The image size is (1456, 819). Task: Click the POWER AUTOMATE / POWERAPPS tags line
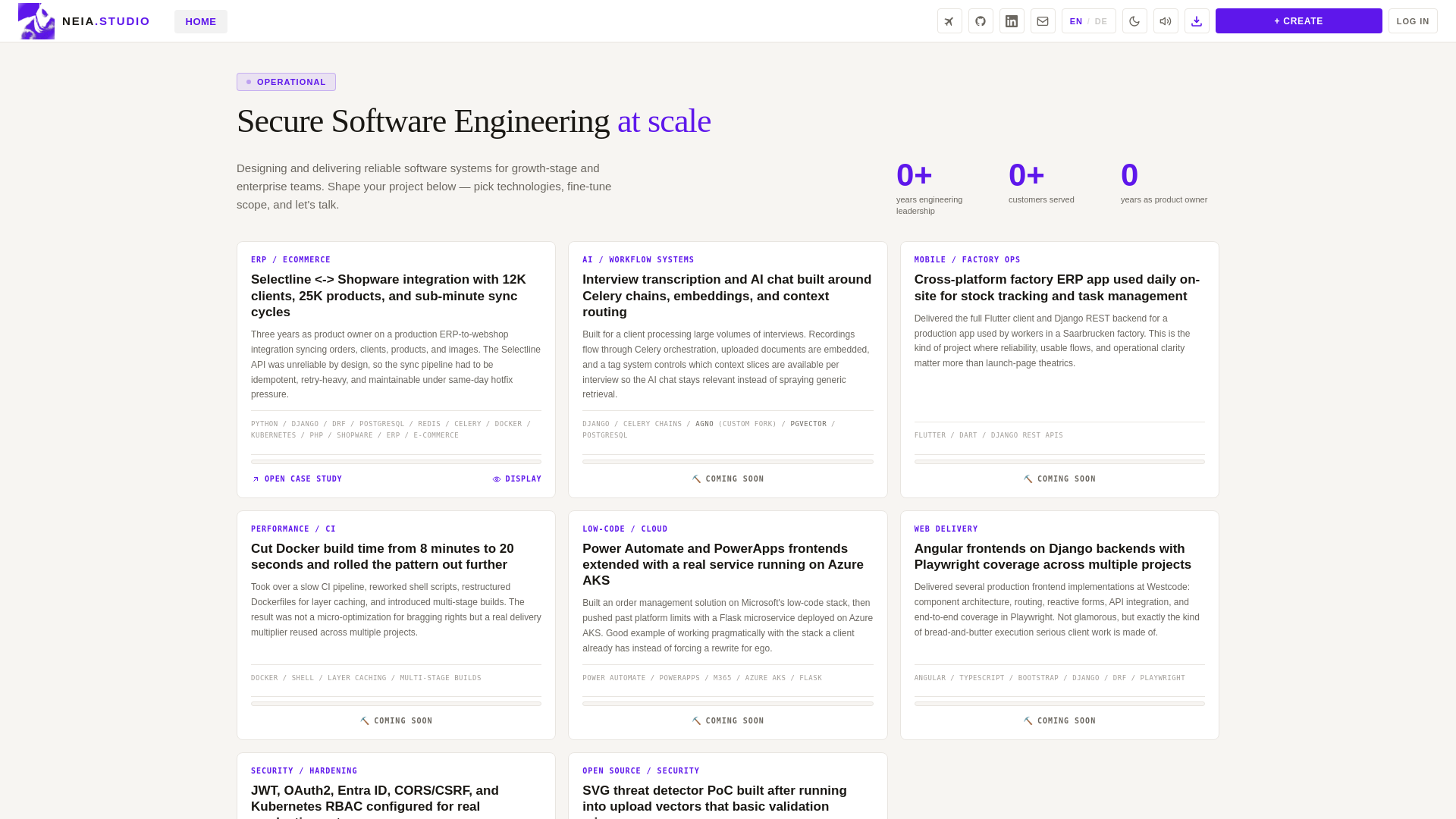702,678
